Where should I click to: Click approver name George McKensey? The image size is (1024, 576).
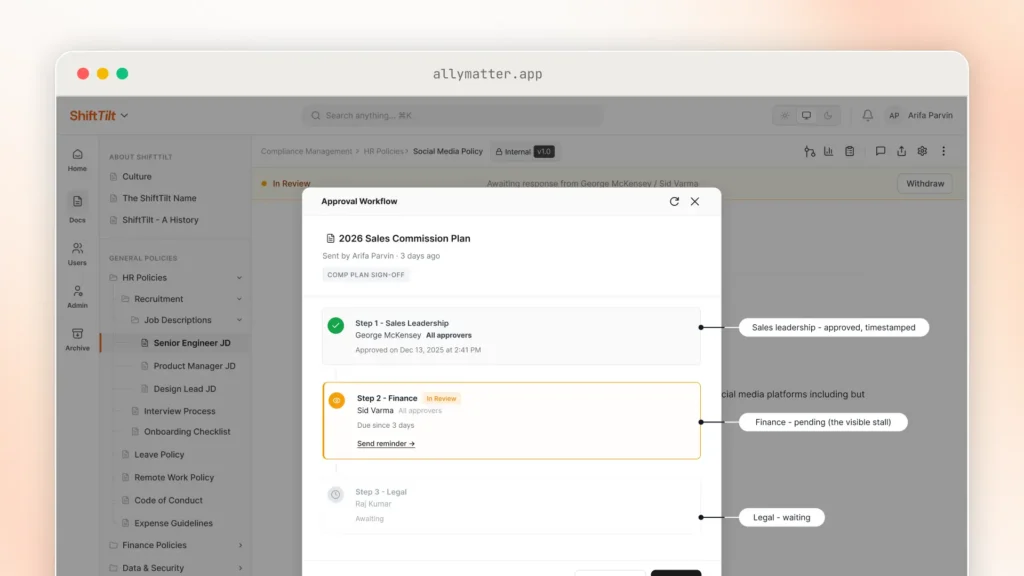(388, 335)
